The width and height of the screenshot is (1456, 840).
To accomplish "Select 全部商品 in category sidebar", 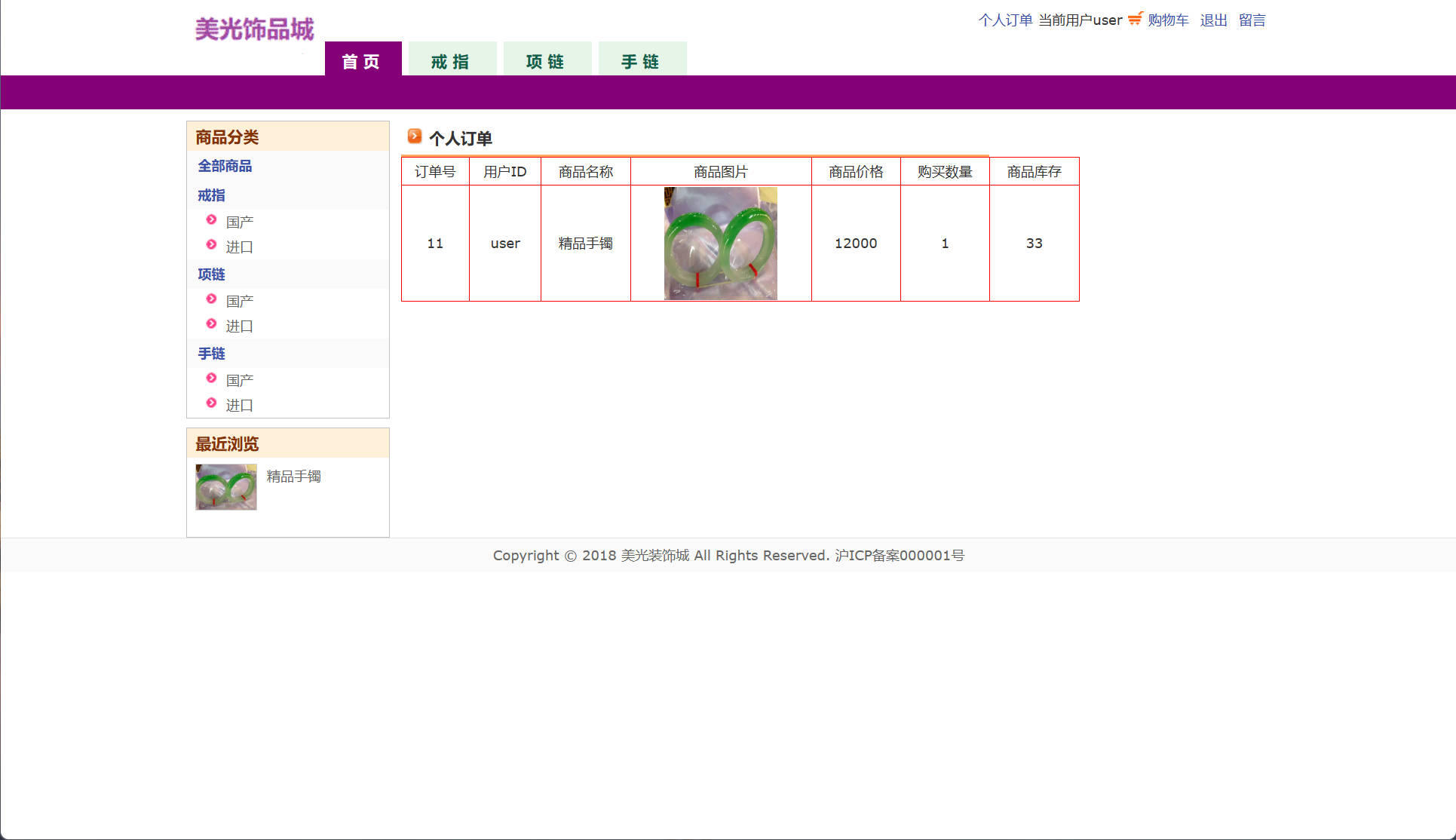I will point(225,166).
